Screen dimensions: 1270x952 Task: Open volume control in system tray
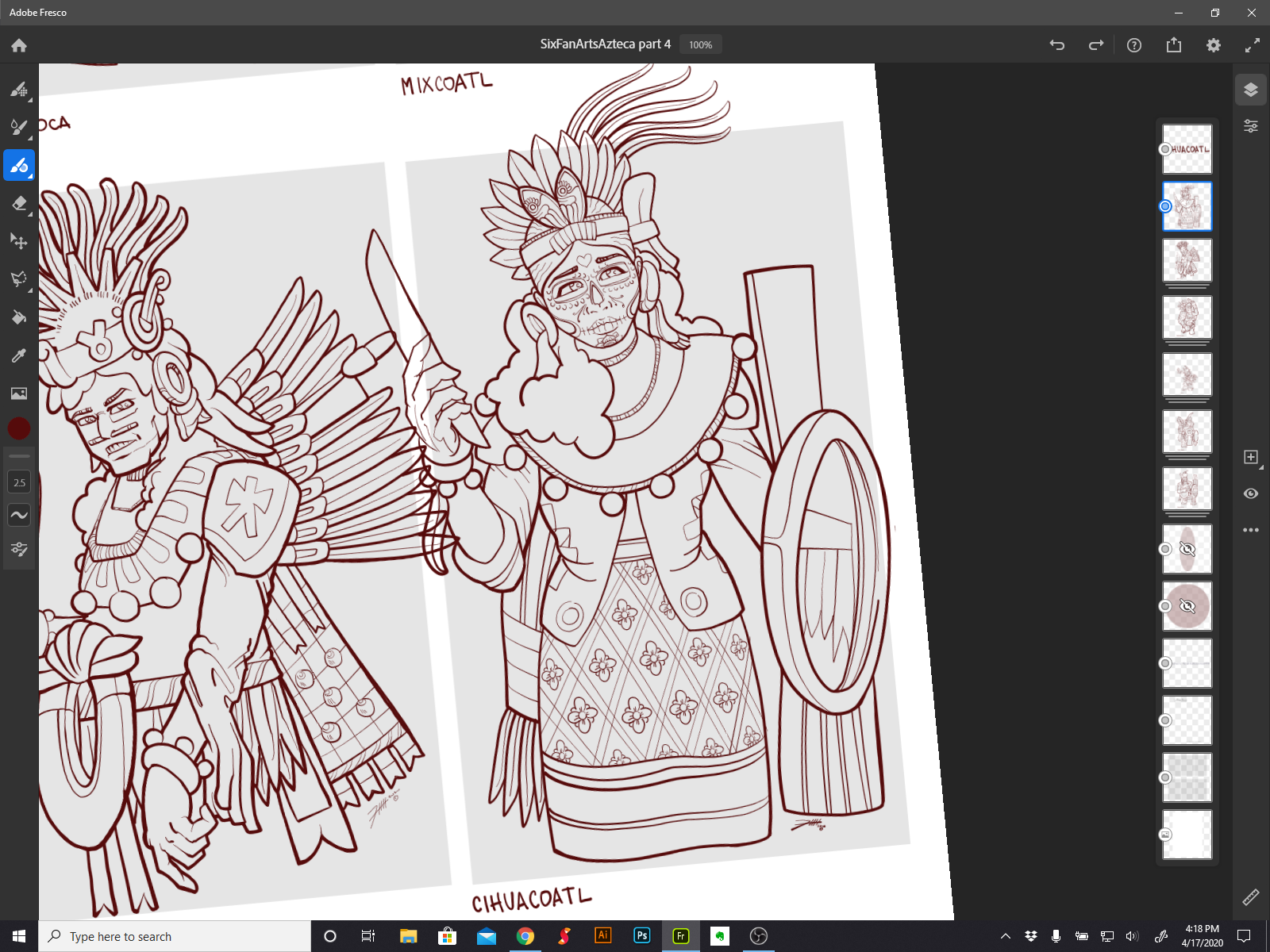pos(1132,936)
